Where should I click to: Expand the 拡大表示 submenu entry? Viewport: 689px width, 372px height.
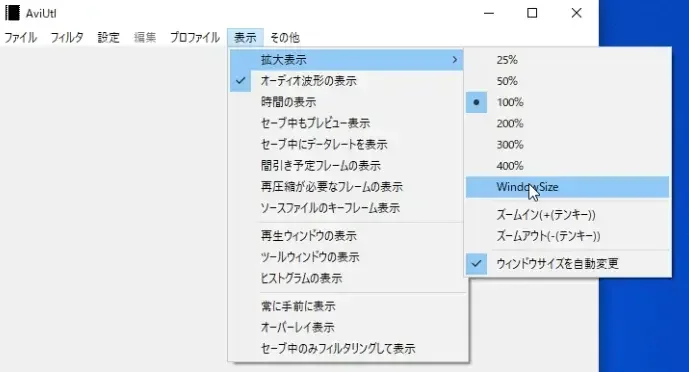click(347, 60)
